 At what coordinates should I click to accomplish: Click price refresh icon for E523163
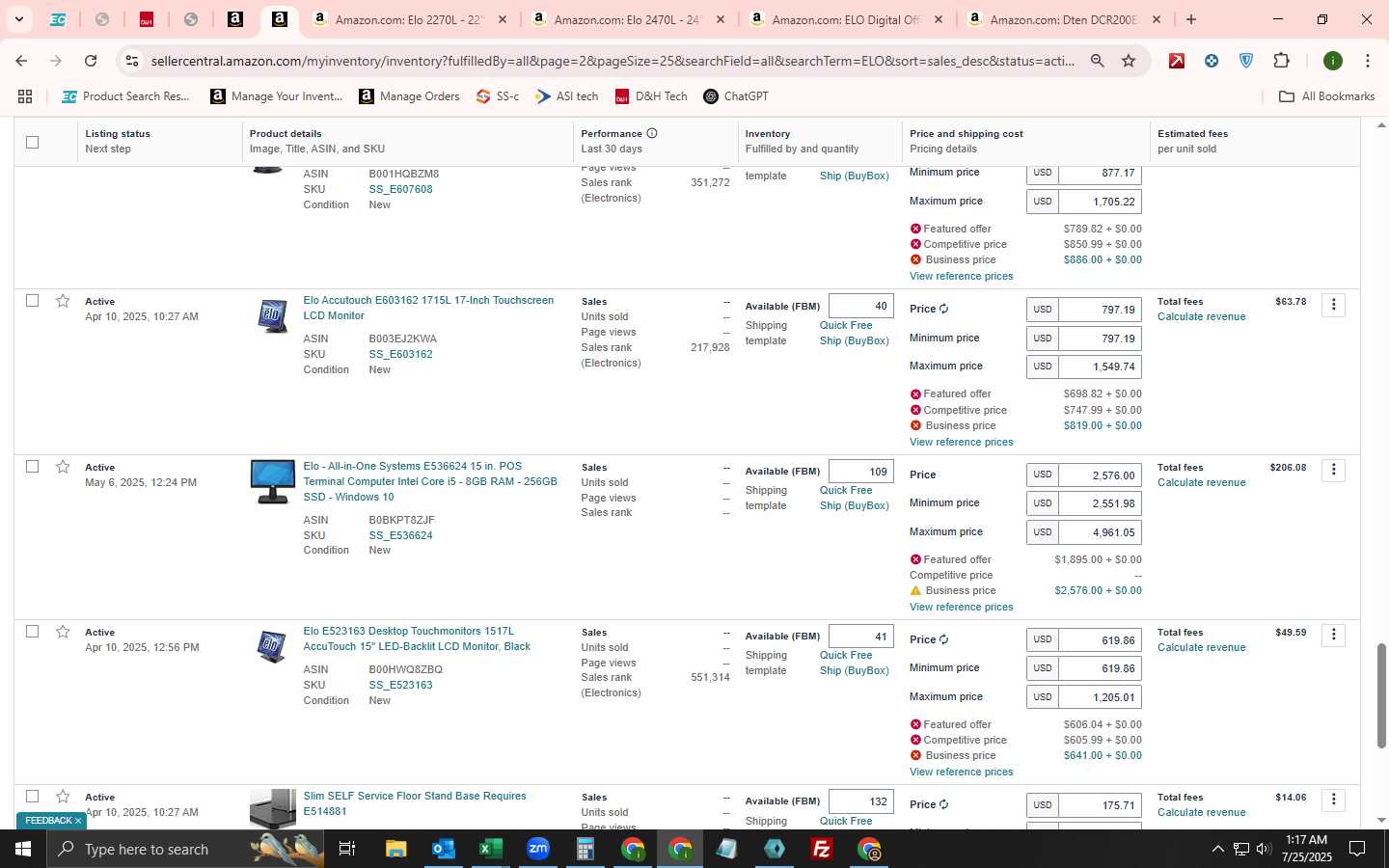[943, 639]
